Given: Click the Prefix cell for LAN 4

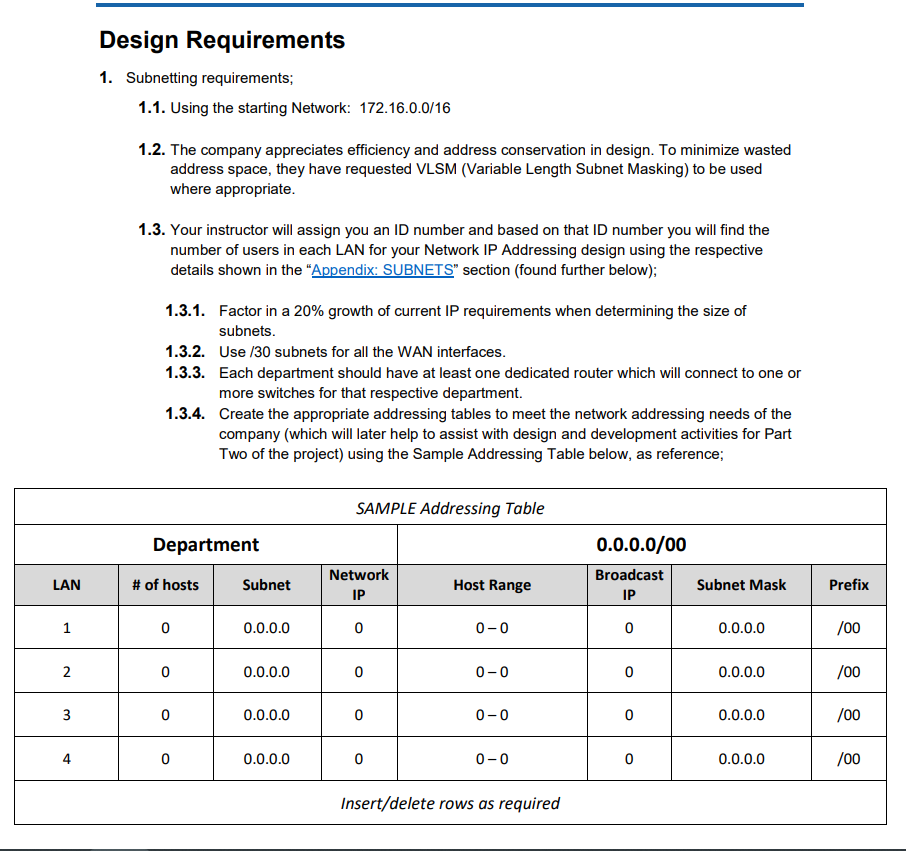Looking at the screenshot, I should tap(847, 758).
